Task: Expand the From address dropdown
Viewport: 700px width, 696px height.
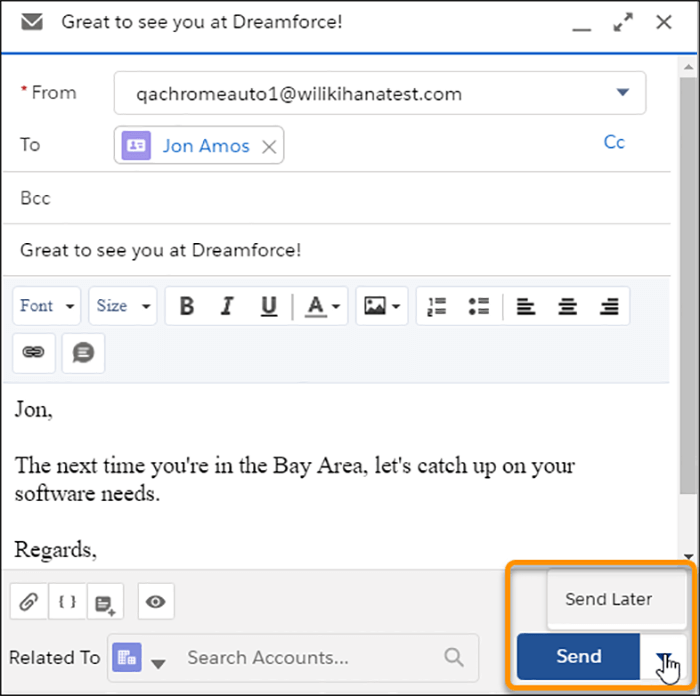Action: (623, 92)
